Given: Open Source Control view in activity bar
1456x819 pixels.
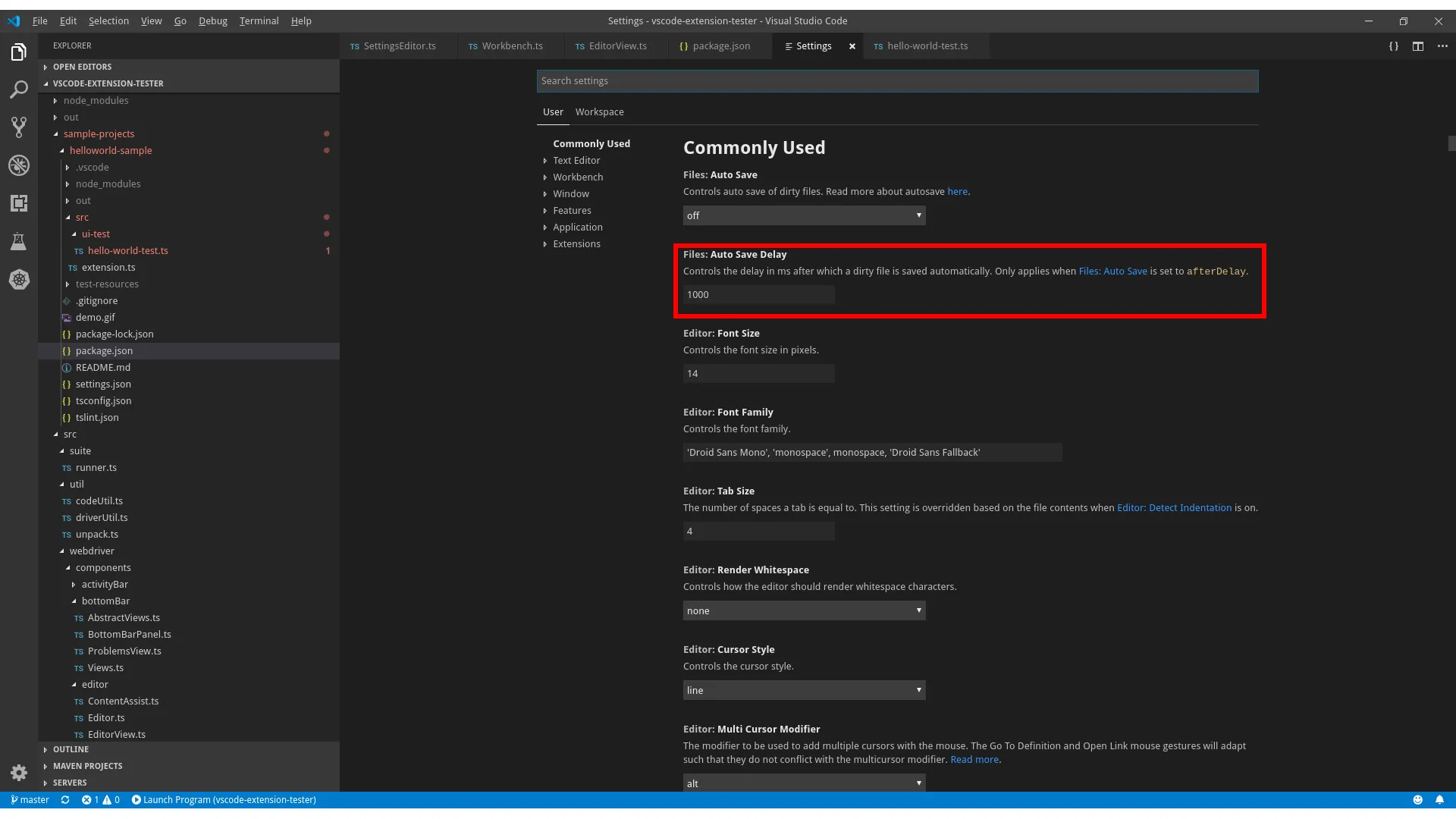Looking at the screenshot, I should click(19, 127).
